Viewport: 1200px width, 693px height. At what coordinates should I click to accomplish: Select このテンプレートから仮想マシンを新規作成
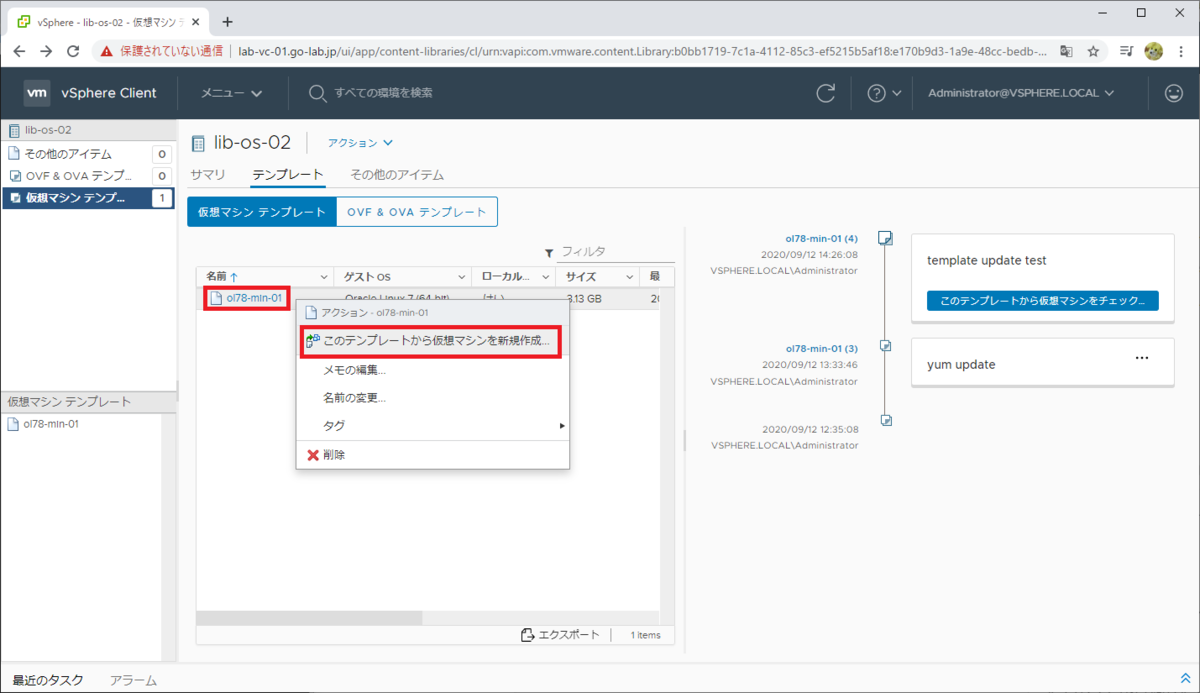[x=429, y=340]
